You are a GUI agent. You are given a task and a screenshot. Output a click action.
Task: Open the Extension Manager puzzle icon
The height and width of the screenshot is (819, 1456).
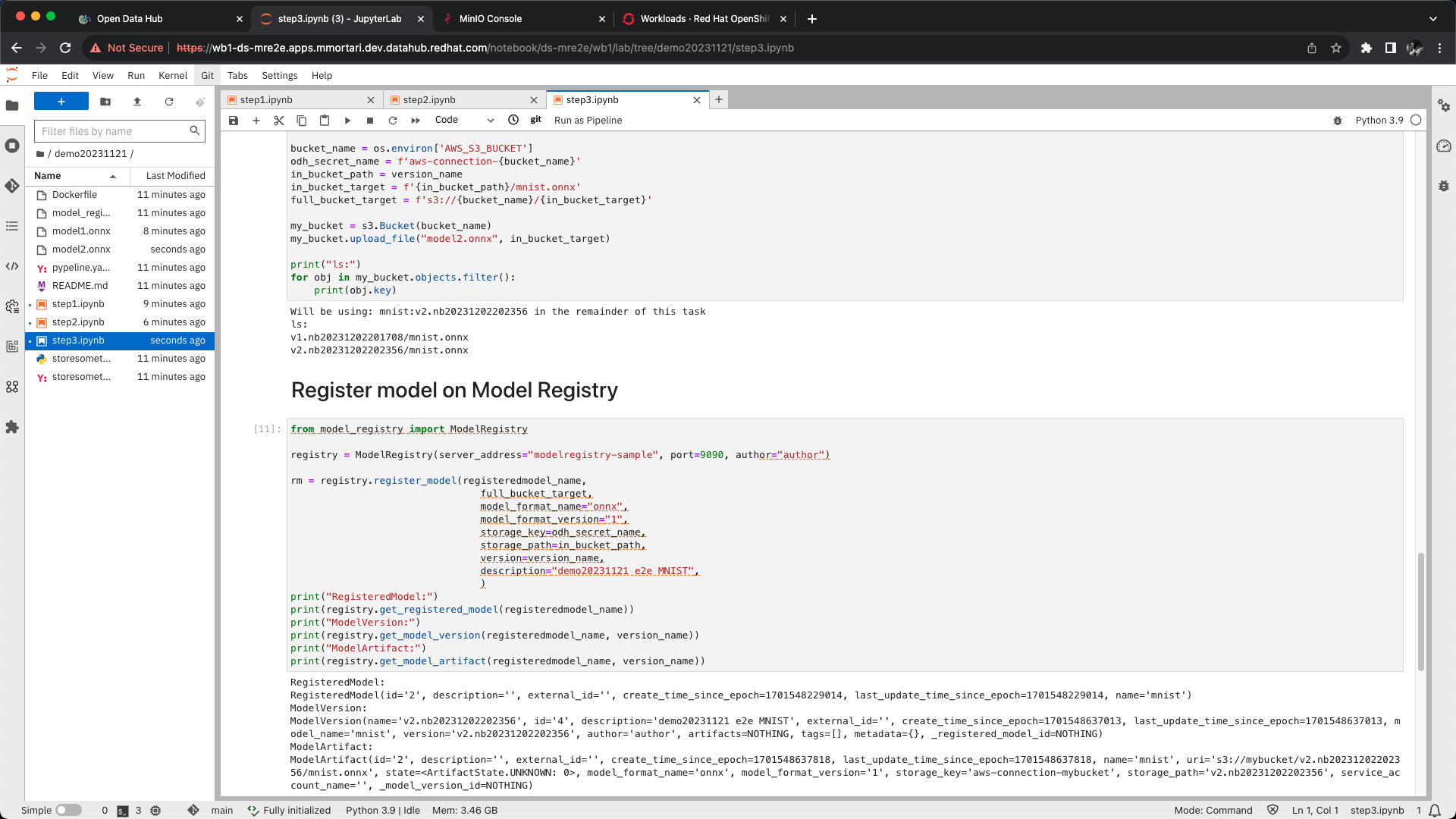(12, 427)
